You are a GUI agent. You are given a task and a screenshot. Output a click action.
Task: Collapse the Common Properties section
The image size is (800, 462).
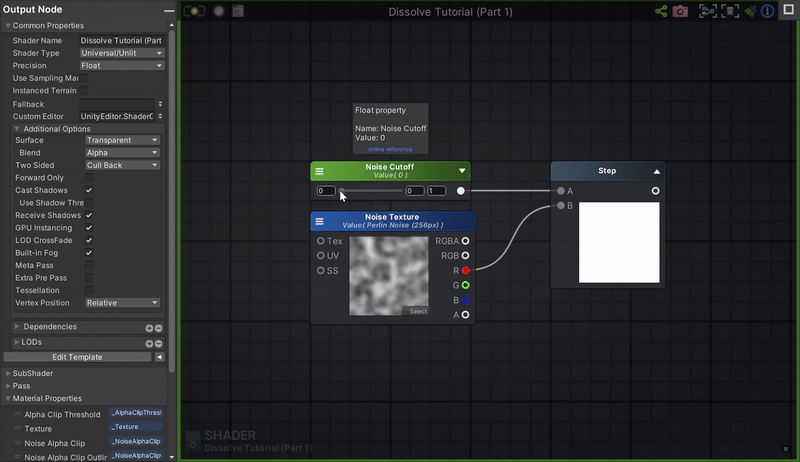tap(8, 25)
